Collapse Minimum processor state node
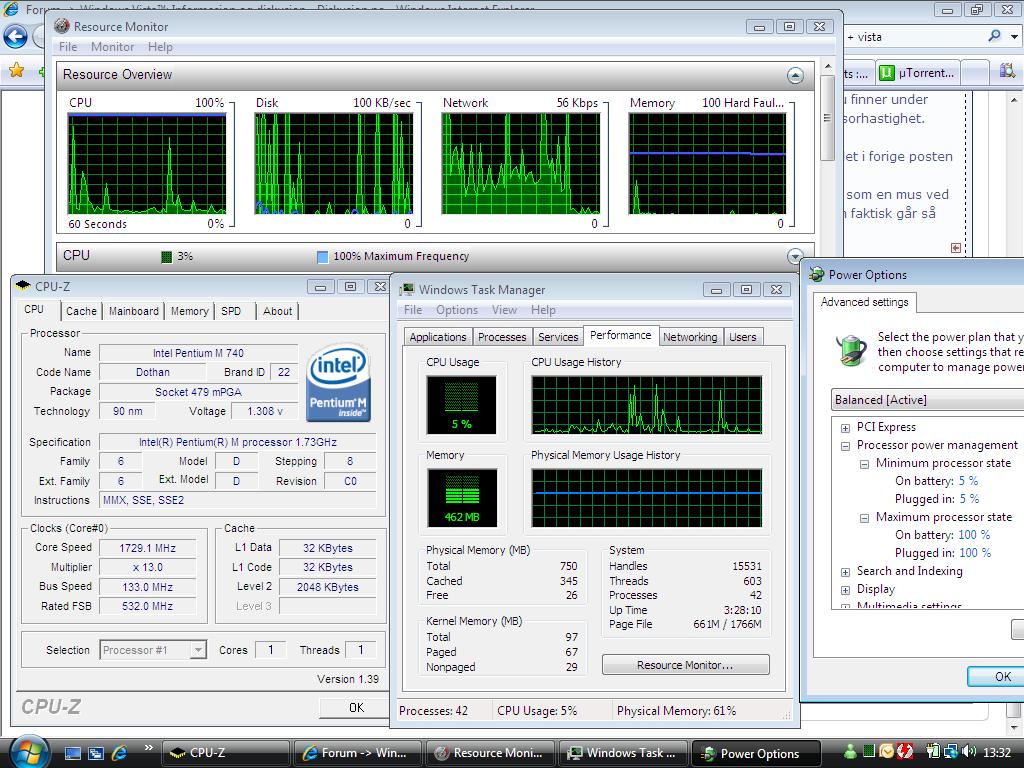 click(x=864, y=464)
